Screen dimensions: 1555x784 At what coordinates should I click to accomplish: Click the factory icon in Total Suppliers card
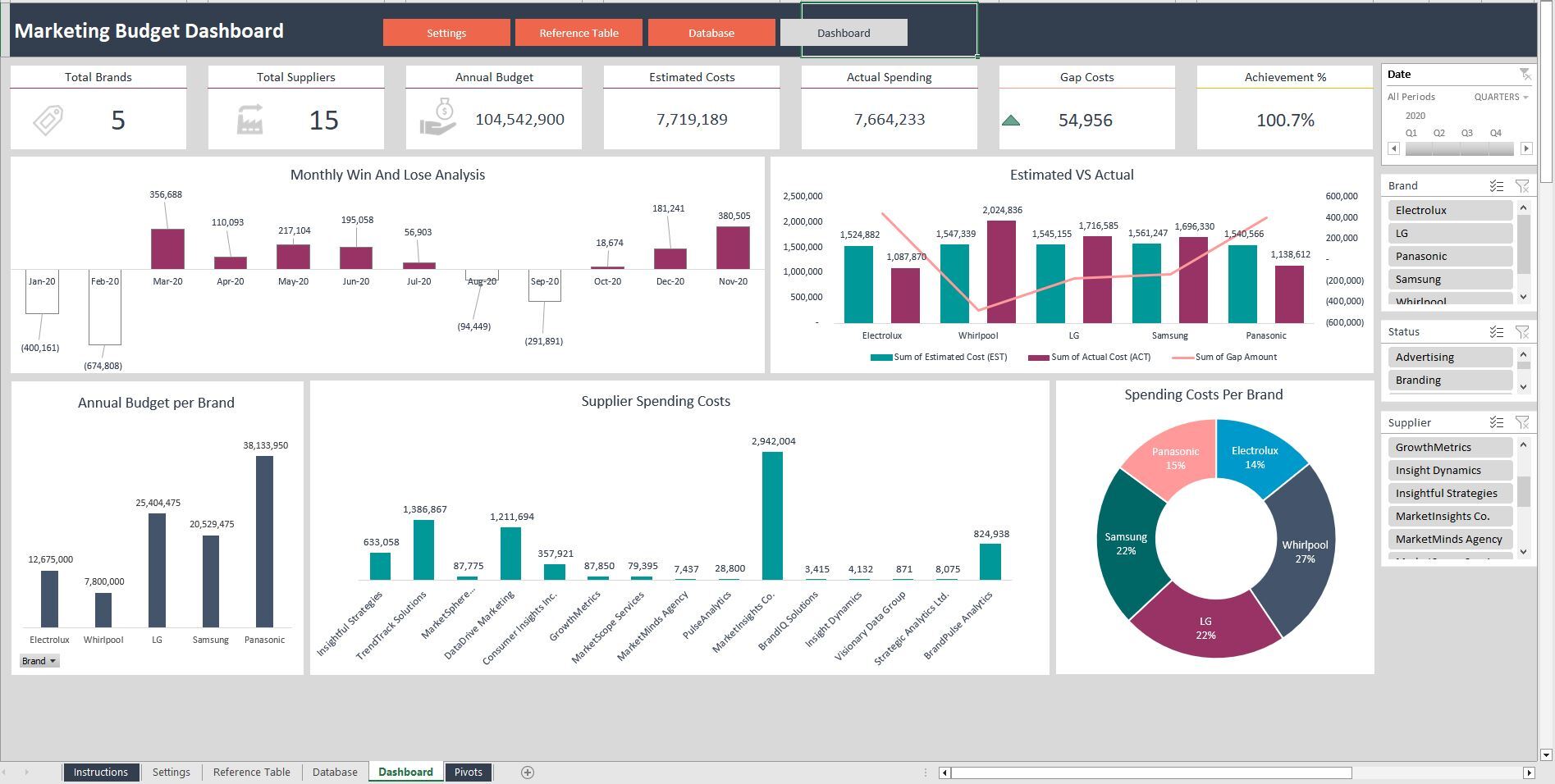[x=249, y=120]
